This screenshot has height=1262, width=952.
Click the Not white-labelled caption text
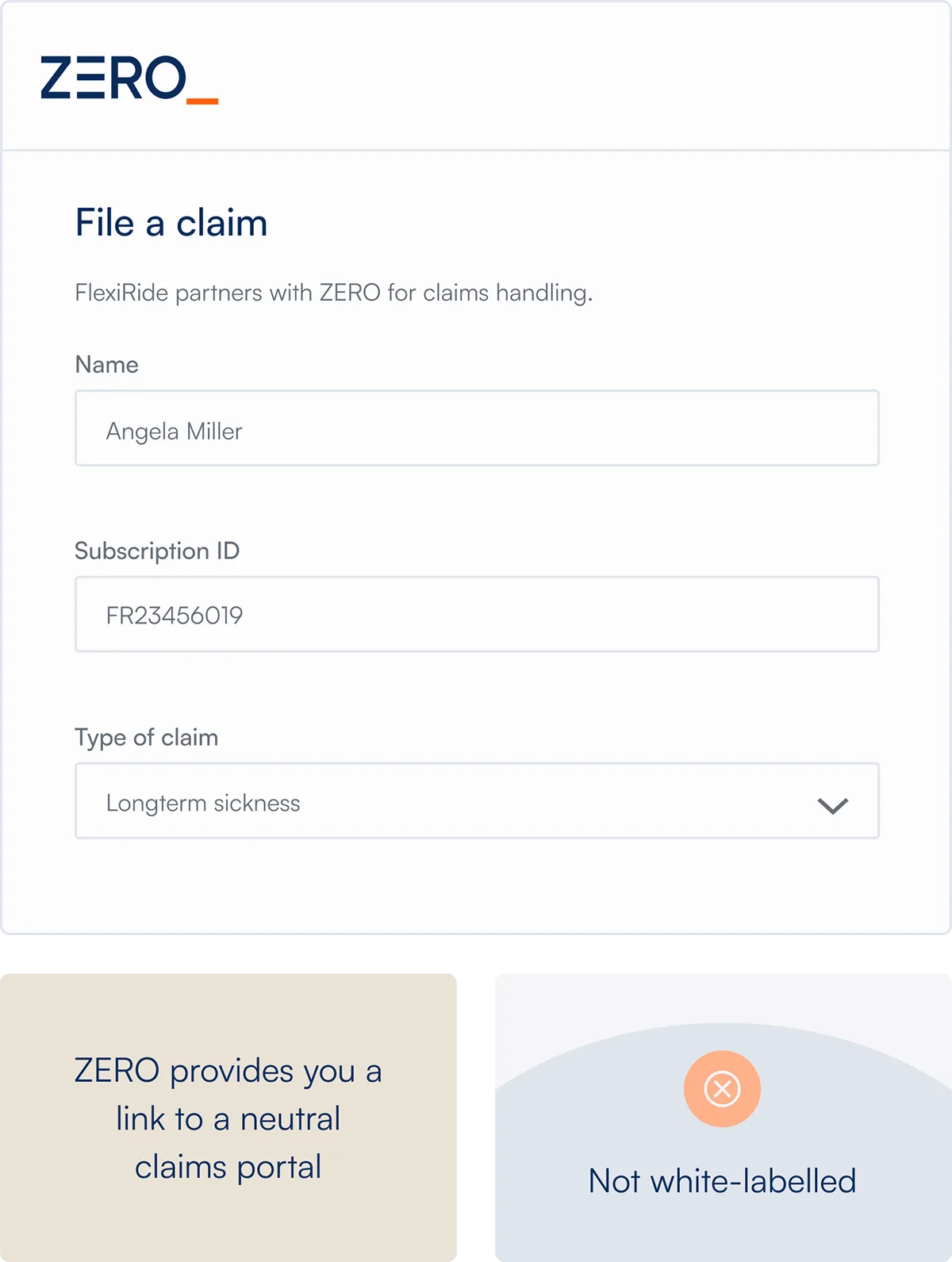(723, 1181)
